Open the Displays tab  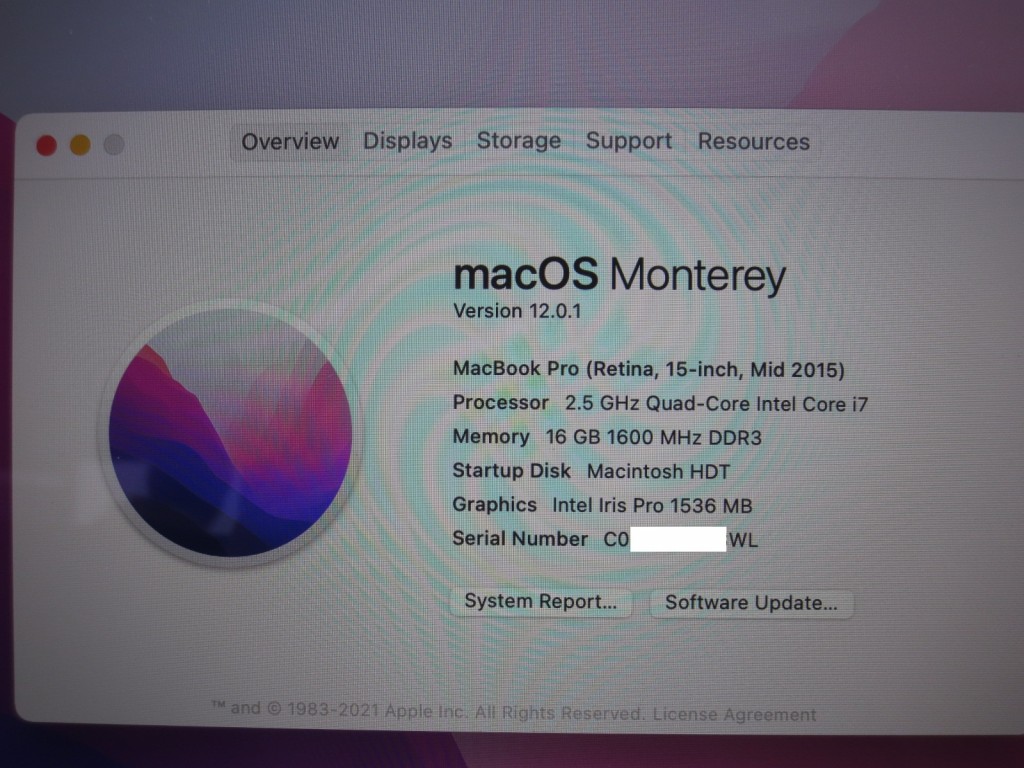click(408, 141)
